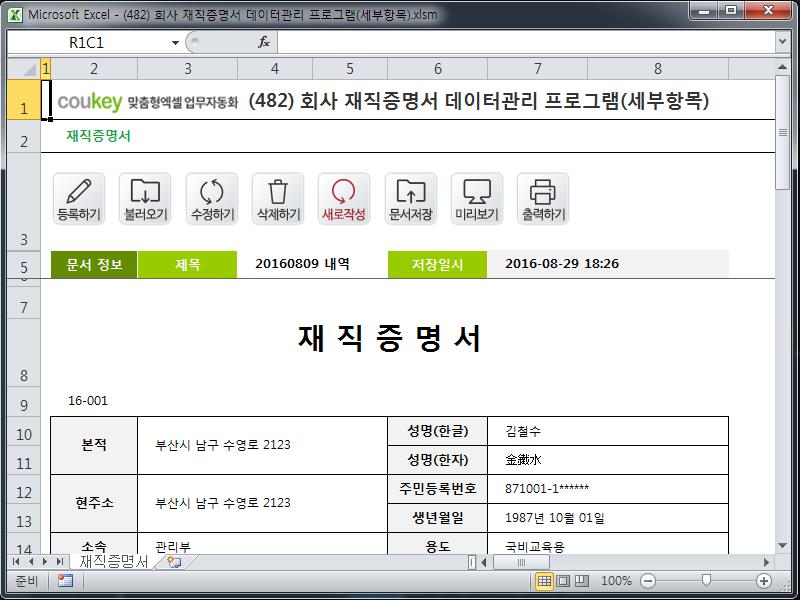Click the saved date 2016-08-29 18:26 cell

point(608,264)
